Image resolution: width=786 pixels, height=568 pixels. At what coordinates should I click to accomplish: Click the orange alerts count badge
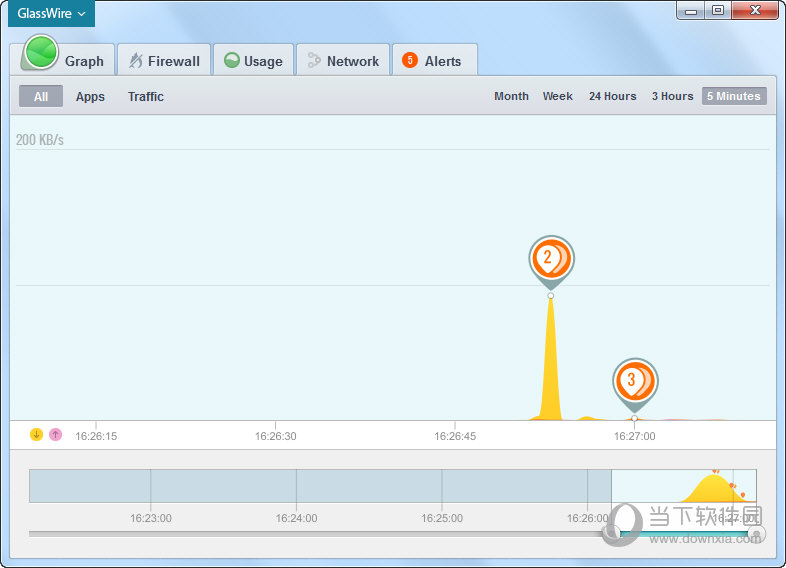[x=410, y=60]
